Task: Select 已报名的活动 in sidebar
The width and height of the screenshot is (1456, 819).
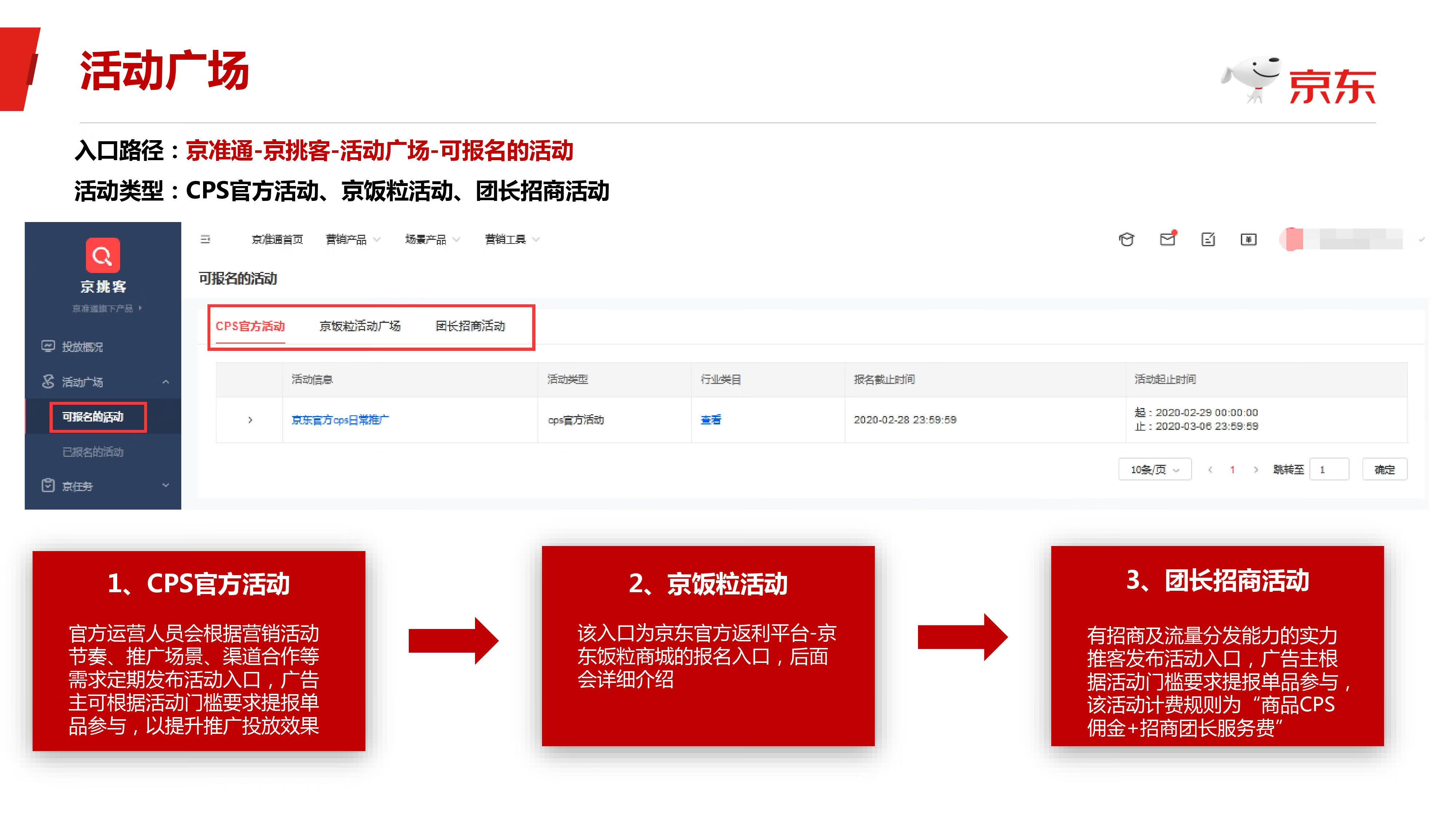Action: tap(93, 452)
